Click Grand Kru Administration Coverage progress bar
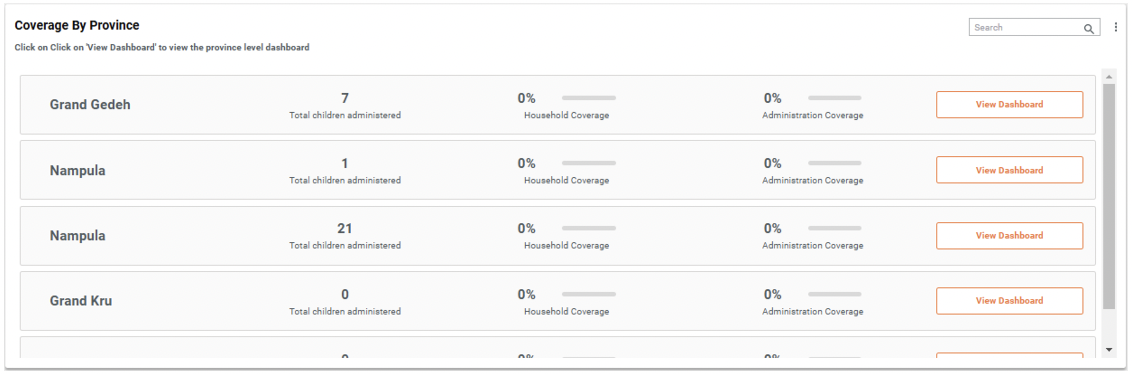 pos(835,294)
